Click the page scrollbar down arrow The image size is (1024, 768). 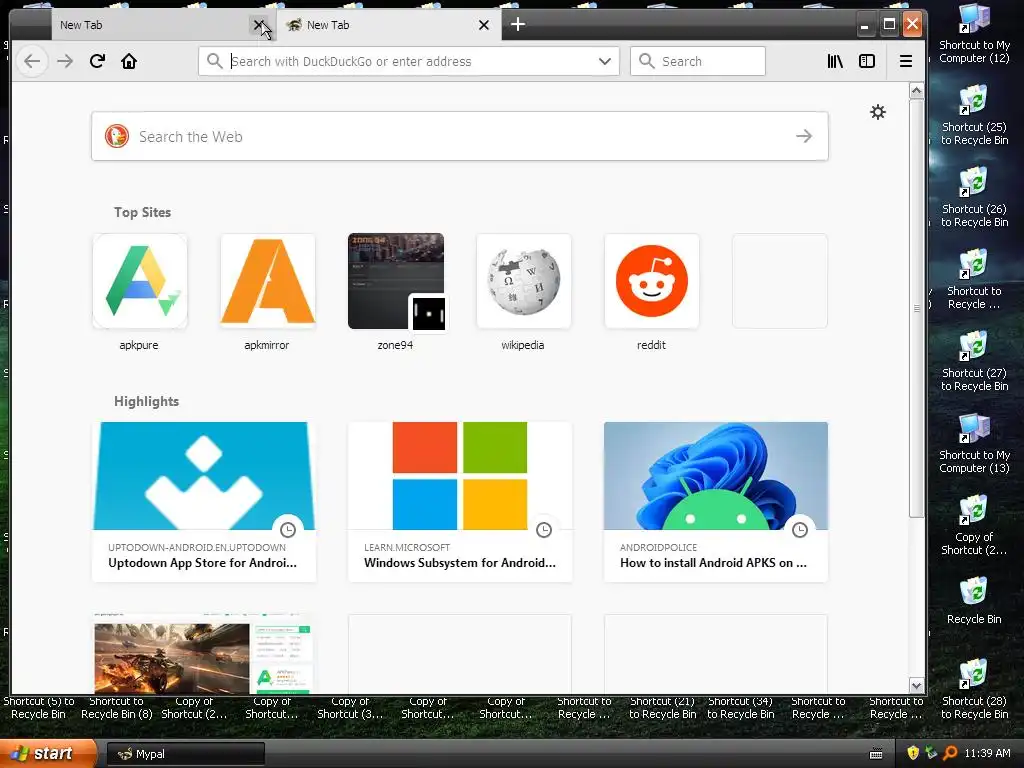917,686
